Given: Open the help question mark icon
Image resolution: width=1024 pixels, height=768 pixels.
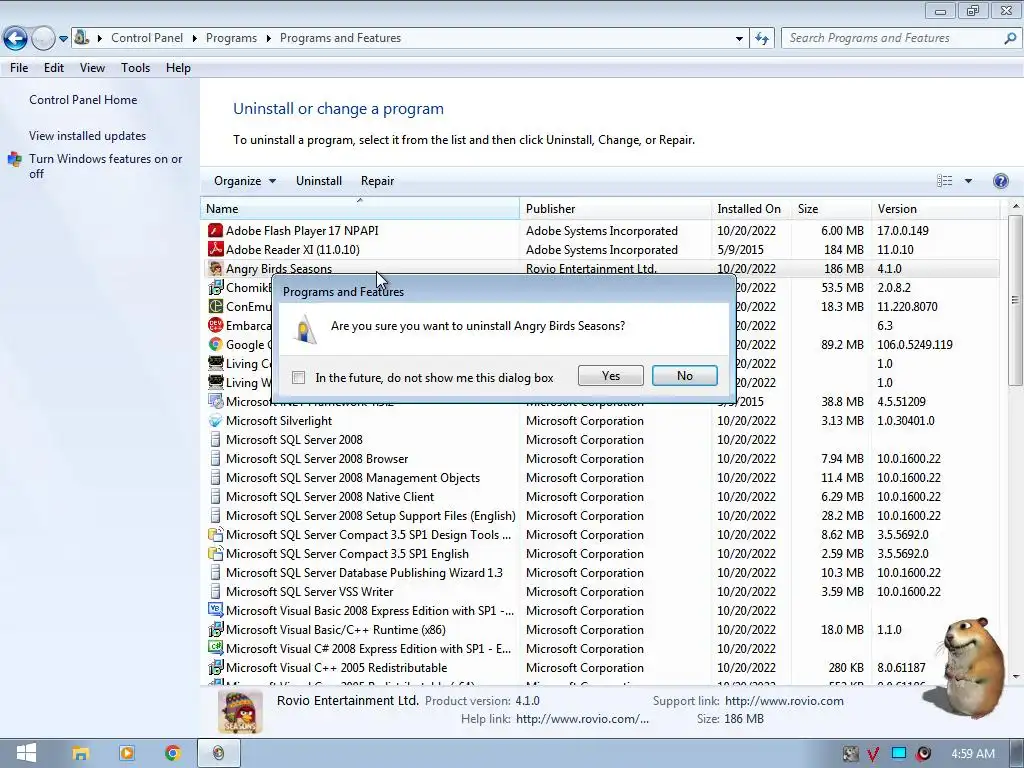Looking at the screenshot, I should click(1000, 181).
